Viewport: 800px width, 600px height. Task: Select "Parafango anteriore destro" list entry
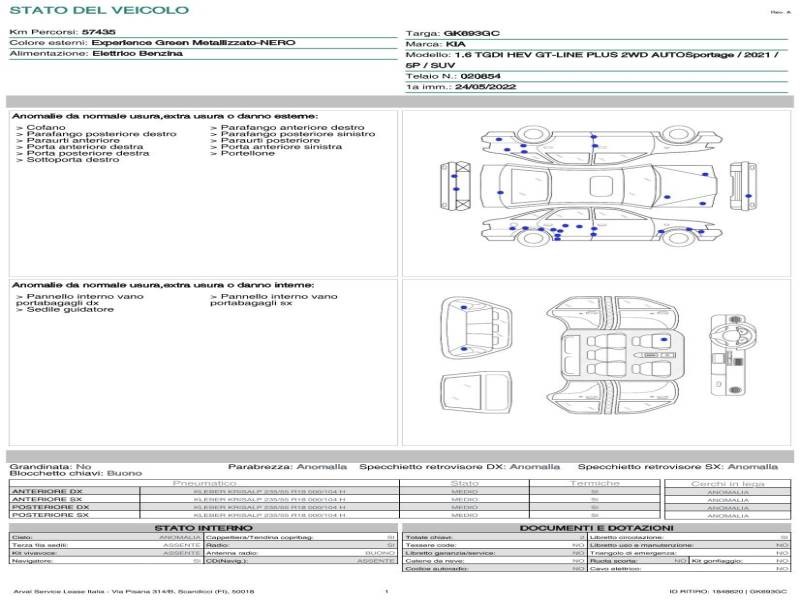point(292,128)
